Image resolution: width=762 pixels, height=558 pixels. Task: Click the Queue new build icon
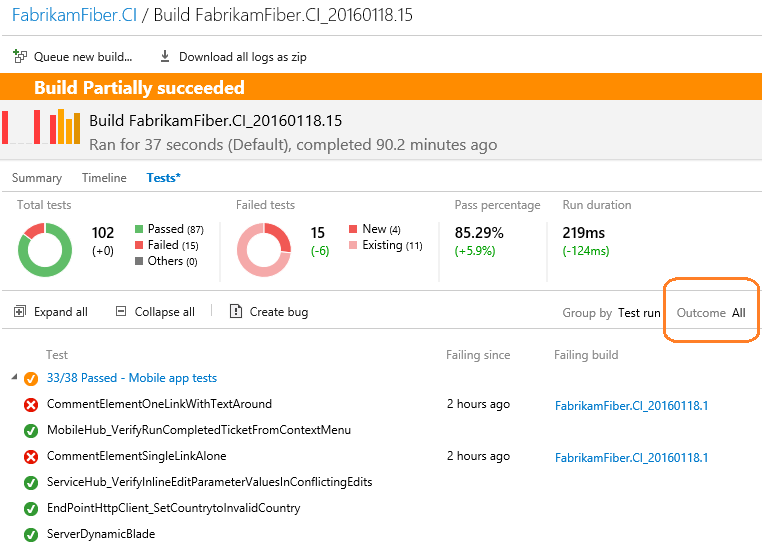coord(20,56)
